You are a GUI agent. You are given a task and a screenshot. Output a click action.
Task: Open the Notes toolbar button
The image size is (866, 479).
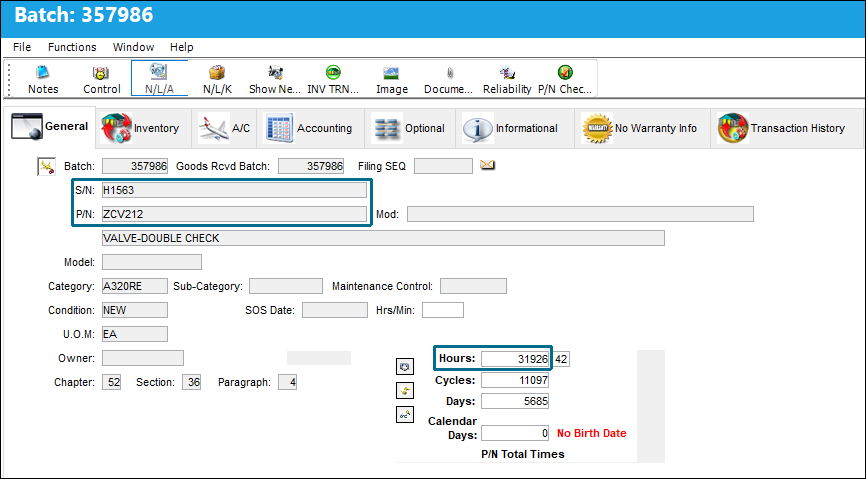click(x=43, y=79)
